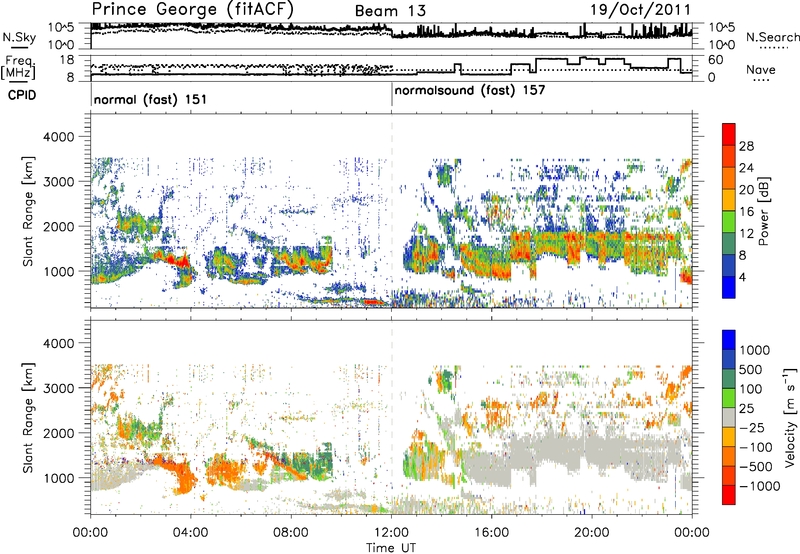Click the power colorbar value '28'
Screen dimensions: 800x554
(x=746, y=146)
